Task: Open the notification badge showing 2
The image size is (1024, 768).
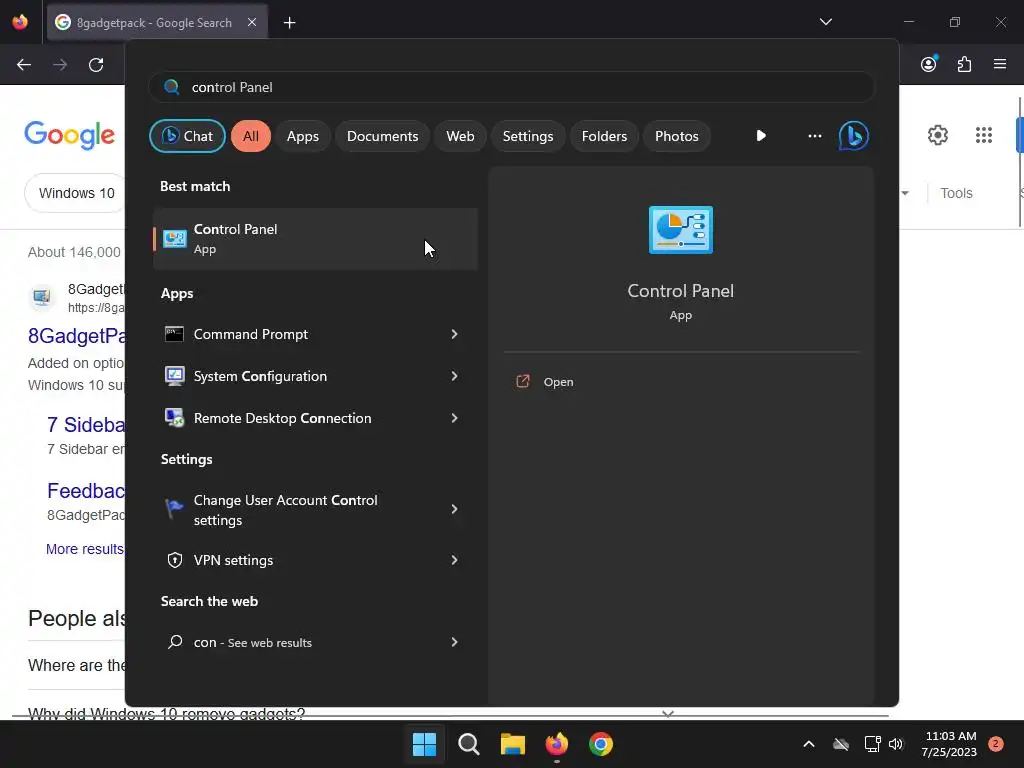Action: (x=996, y=744)
